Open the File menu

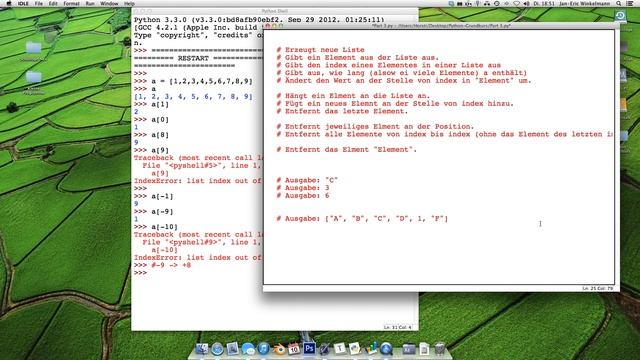coord(38,3)
